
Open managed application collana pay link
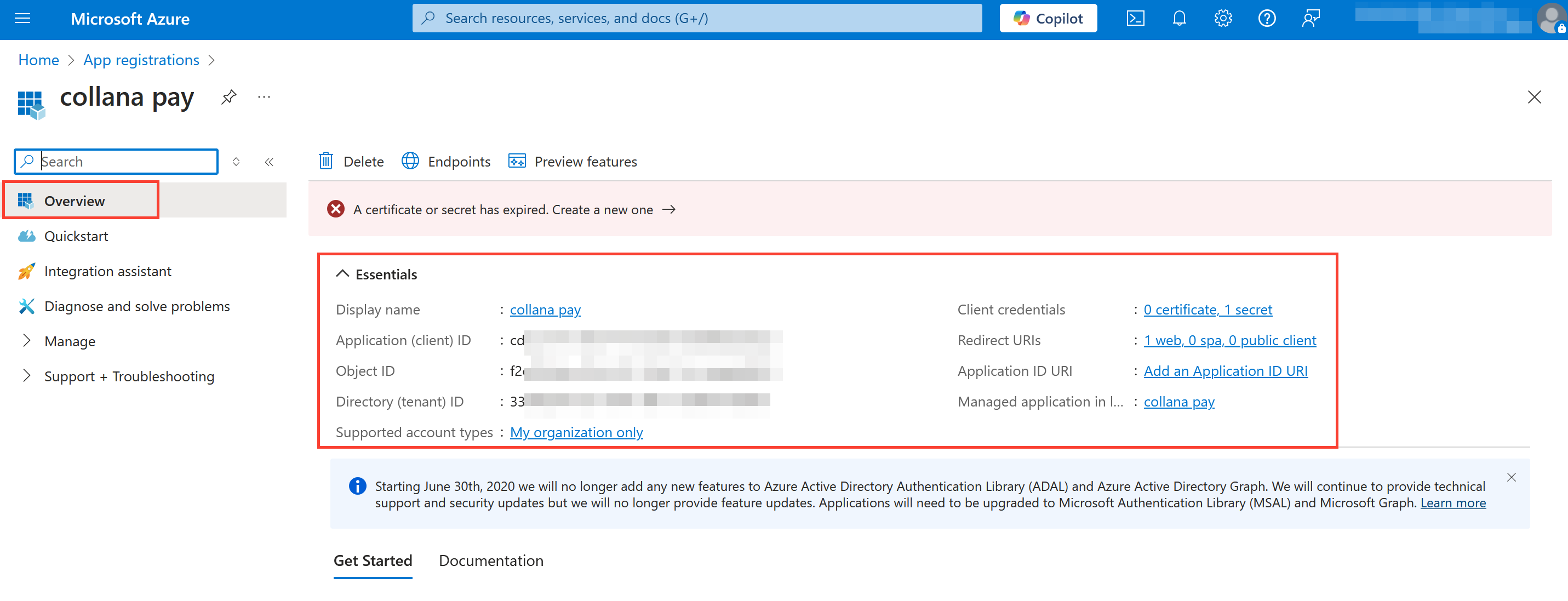1178,401
